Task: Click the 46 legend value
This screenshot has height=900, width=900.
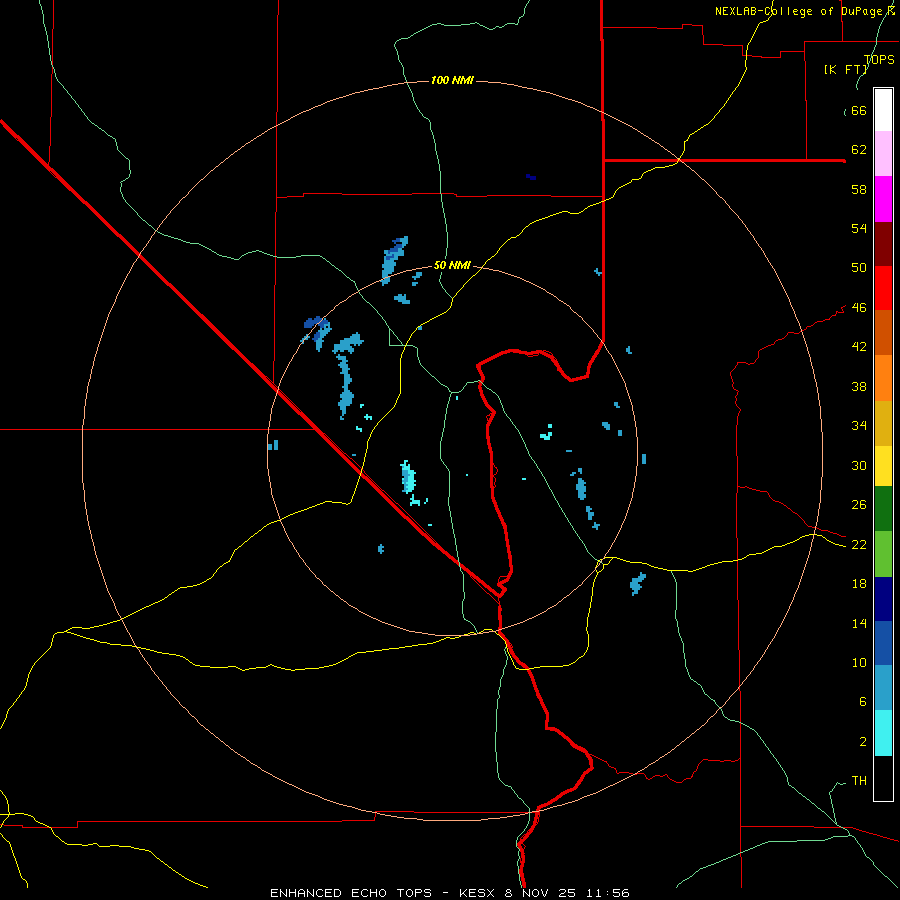Action: (x=859, y=307)
